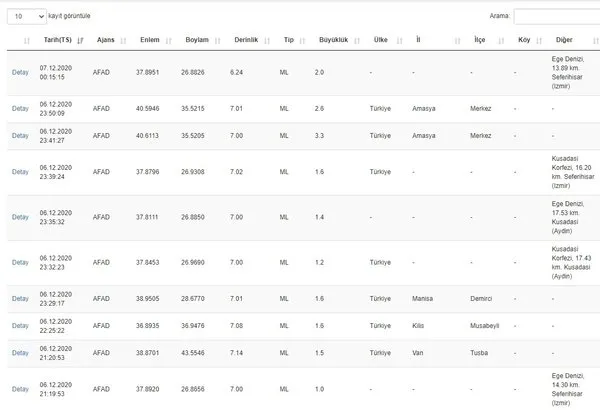Viewport: 600px width, 410px height.
Task: Click Detay link of the Kilis Musabeyli row
Action: coord(20,326)
